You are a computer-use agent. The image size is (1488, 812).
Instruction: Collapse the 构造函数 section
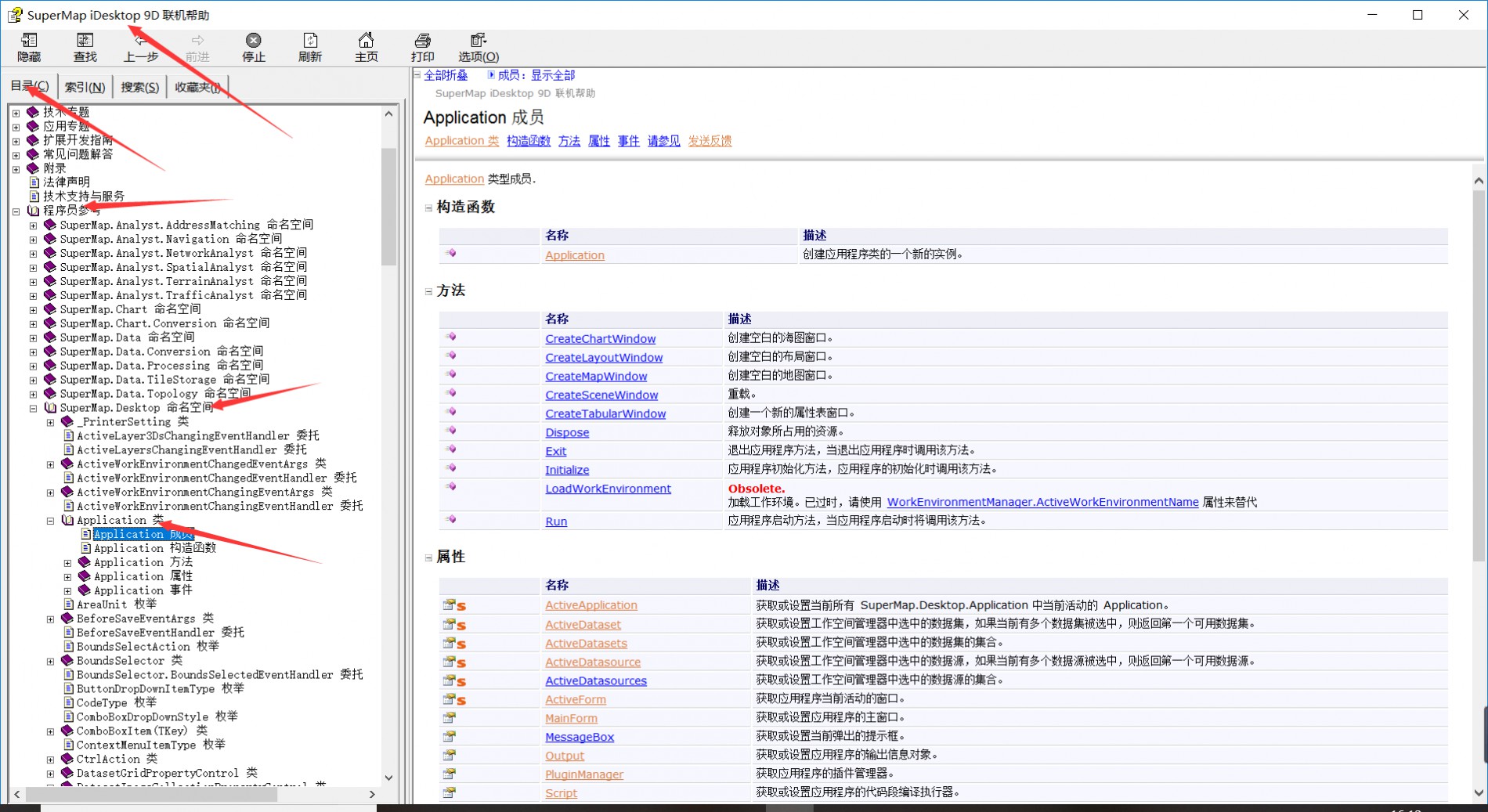[x=428, y=208]
